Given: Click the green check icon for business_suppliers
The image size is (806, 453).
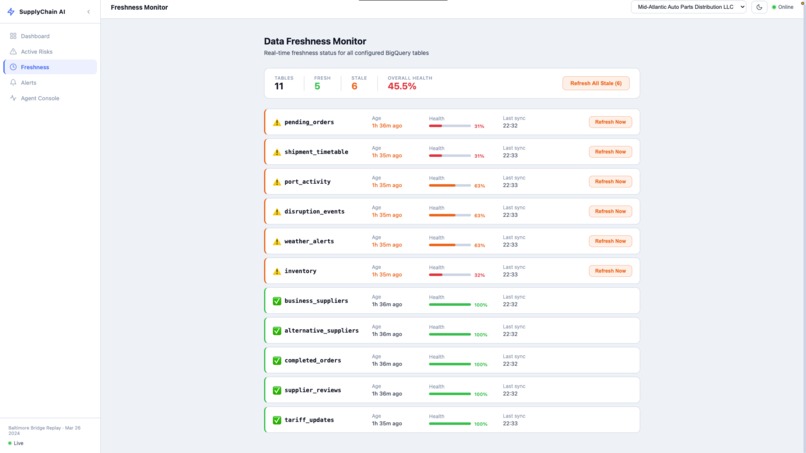Looking at the screenshot, I should click(x=277, y=301).
